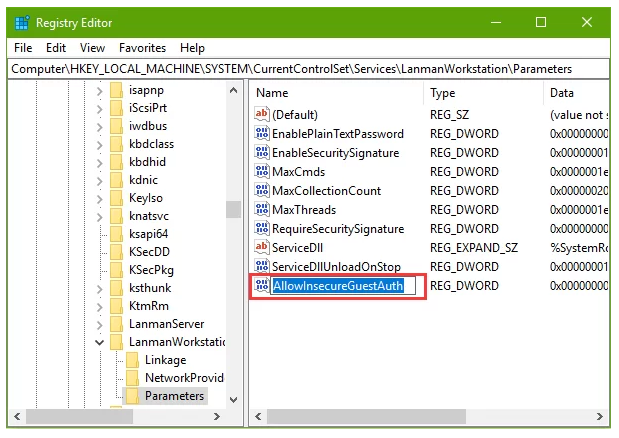The image size is (619, 438).
Task: Select the ksthunk folder icon
Action: [116, 288]
